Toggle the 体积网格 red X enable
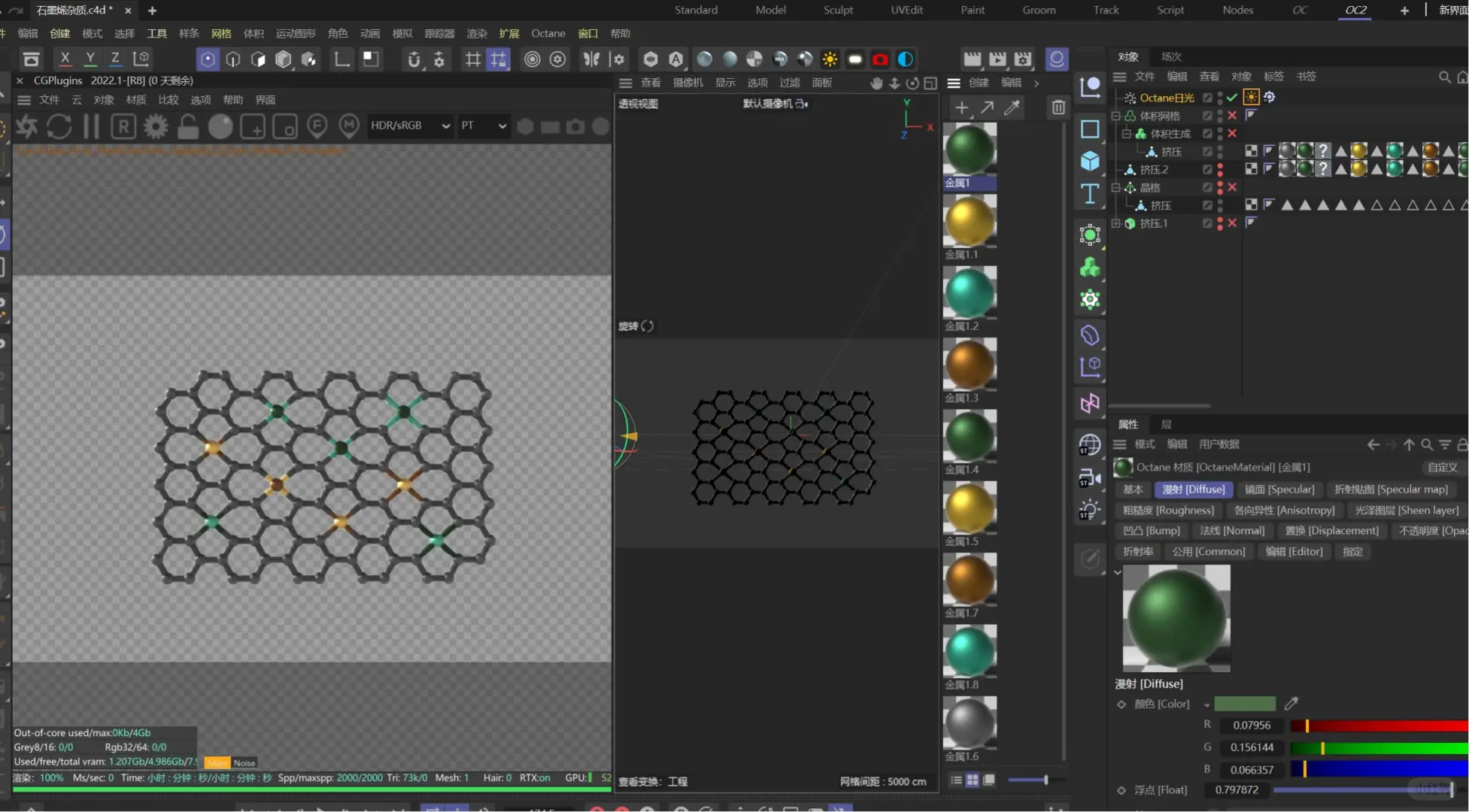1469x812 pixels. pyautogui.click(x=1231, y=116)
